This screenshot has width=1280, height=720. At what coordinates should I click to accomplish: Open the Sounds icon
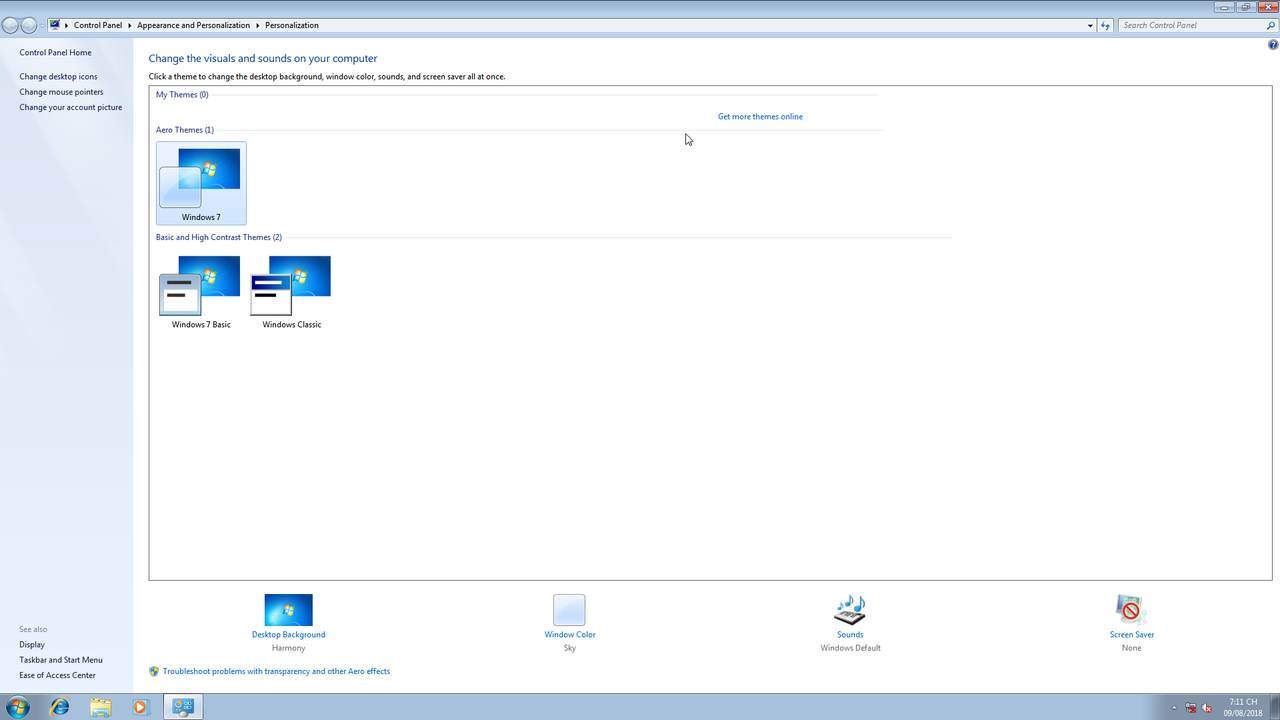pos(850,610)
